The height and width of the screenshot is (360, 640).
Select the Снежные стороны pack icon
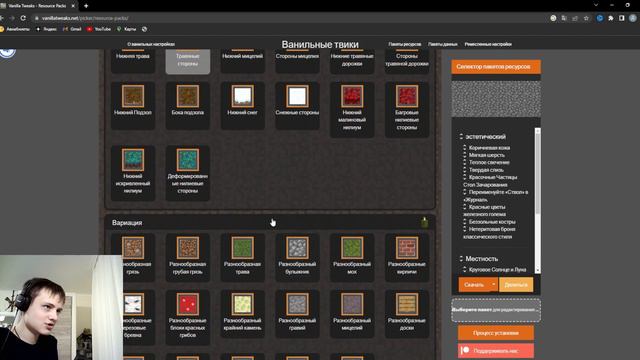coord(297,96)
